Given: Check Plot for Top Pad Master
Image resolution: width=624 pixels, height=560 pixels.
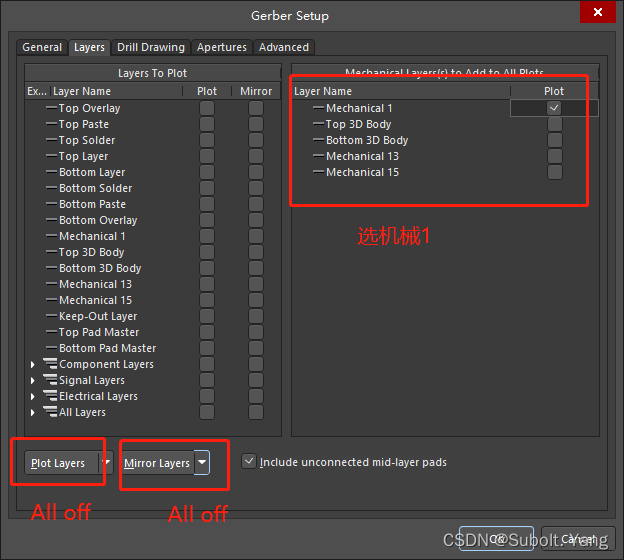Looking at the screenshot, I should tap(207, 332).
